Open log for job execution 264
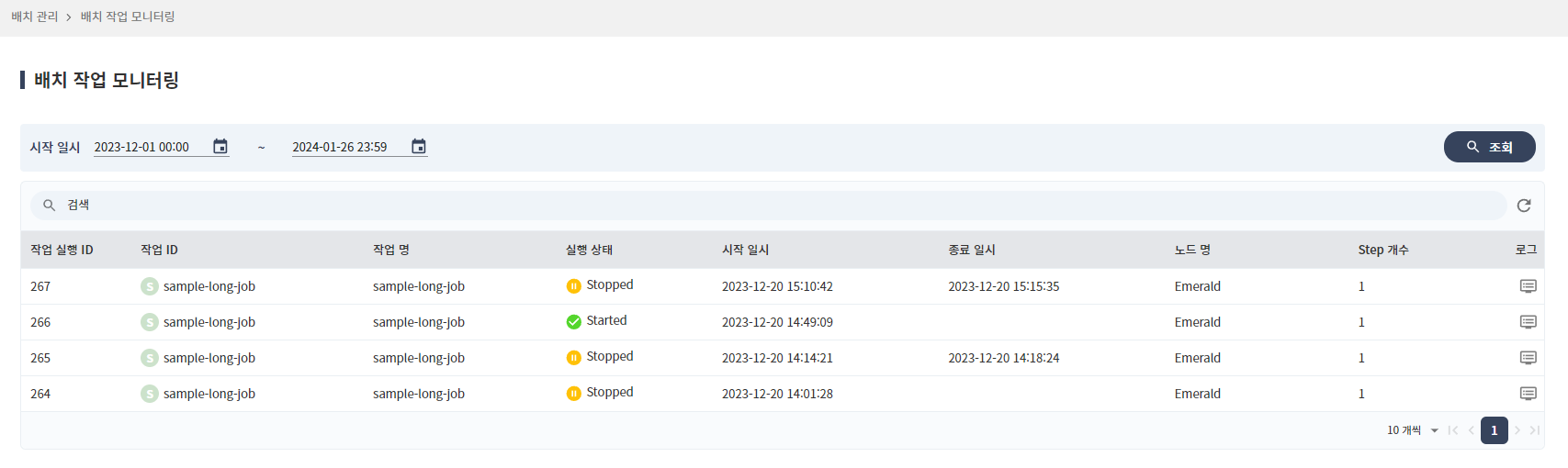This screenshot has width=1568, height=468. tap(1528, 394)
